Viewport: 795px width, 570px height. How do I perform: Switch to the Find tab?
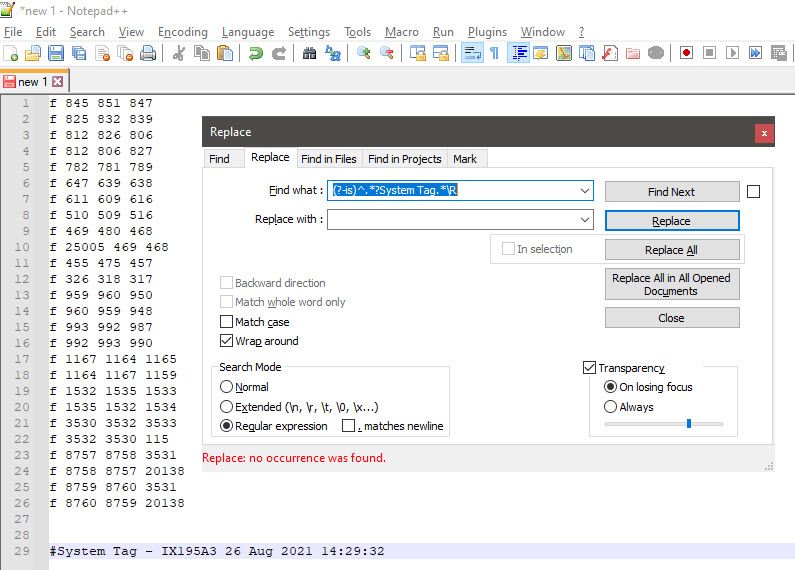tap(219, 159)
